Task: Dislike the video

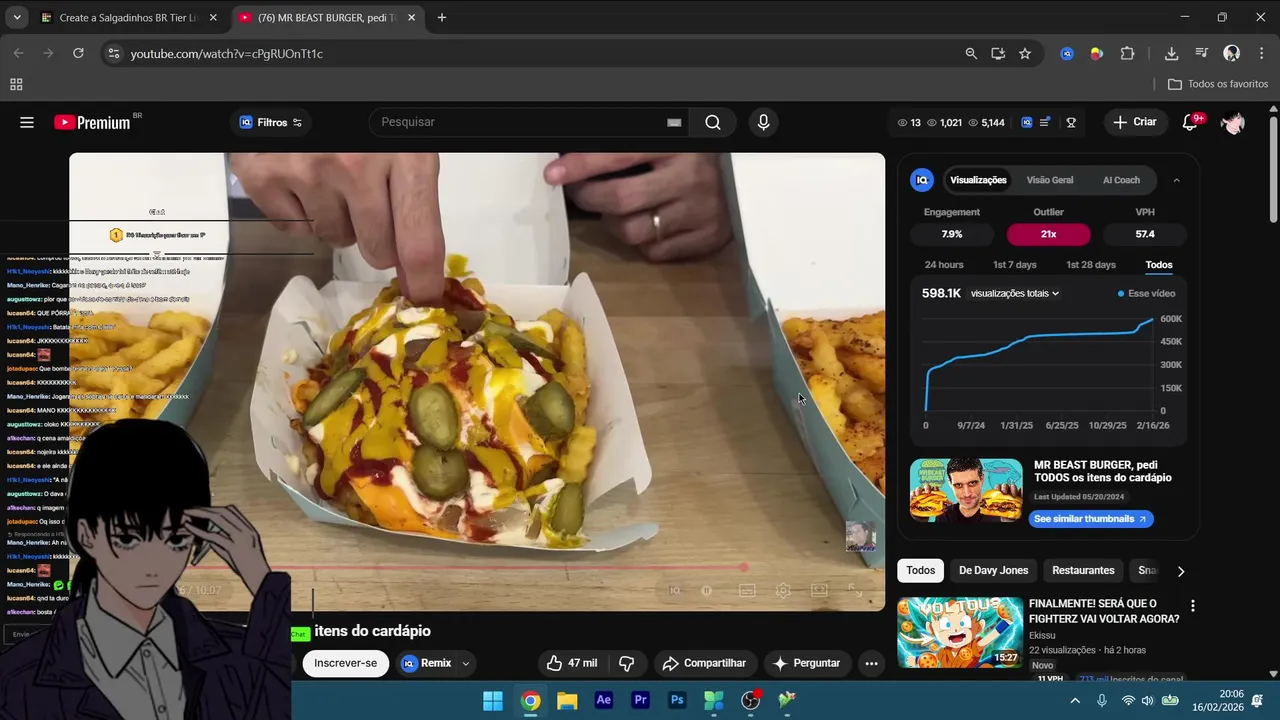Action: (x=627, y=663)
